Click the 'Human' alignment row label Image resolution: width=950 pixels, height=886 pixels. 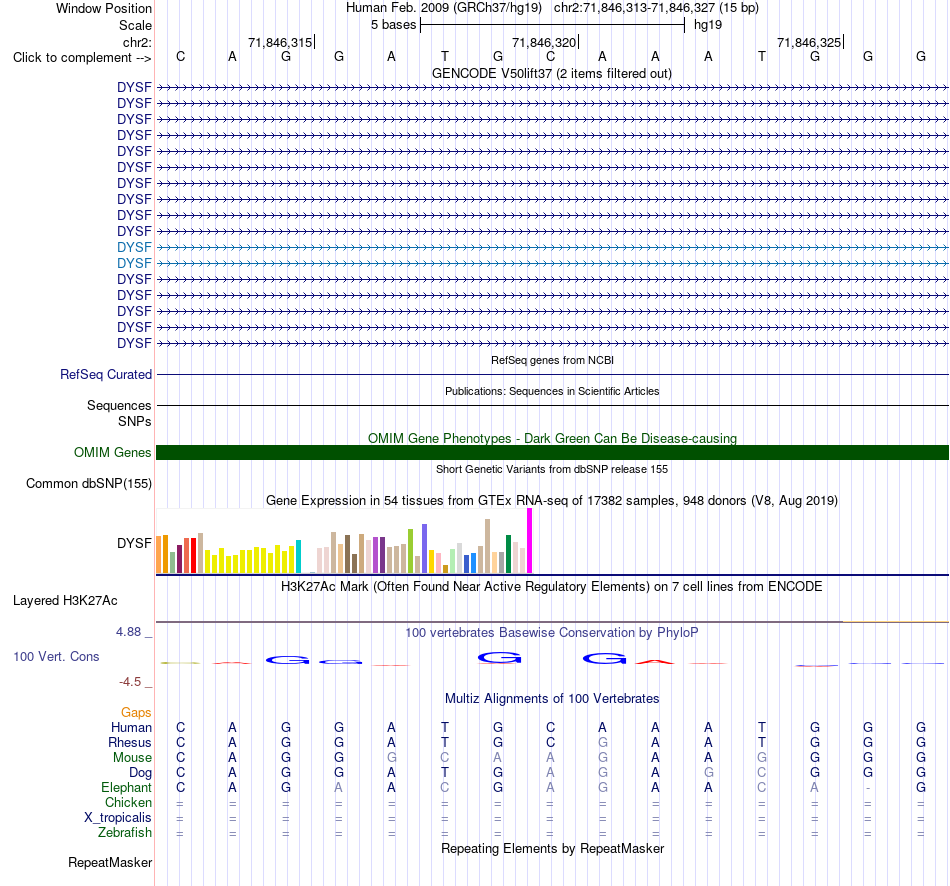pos(131,727)
